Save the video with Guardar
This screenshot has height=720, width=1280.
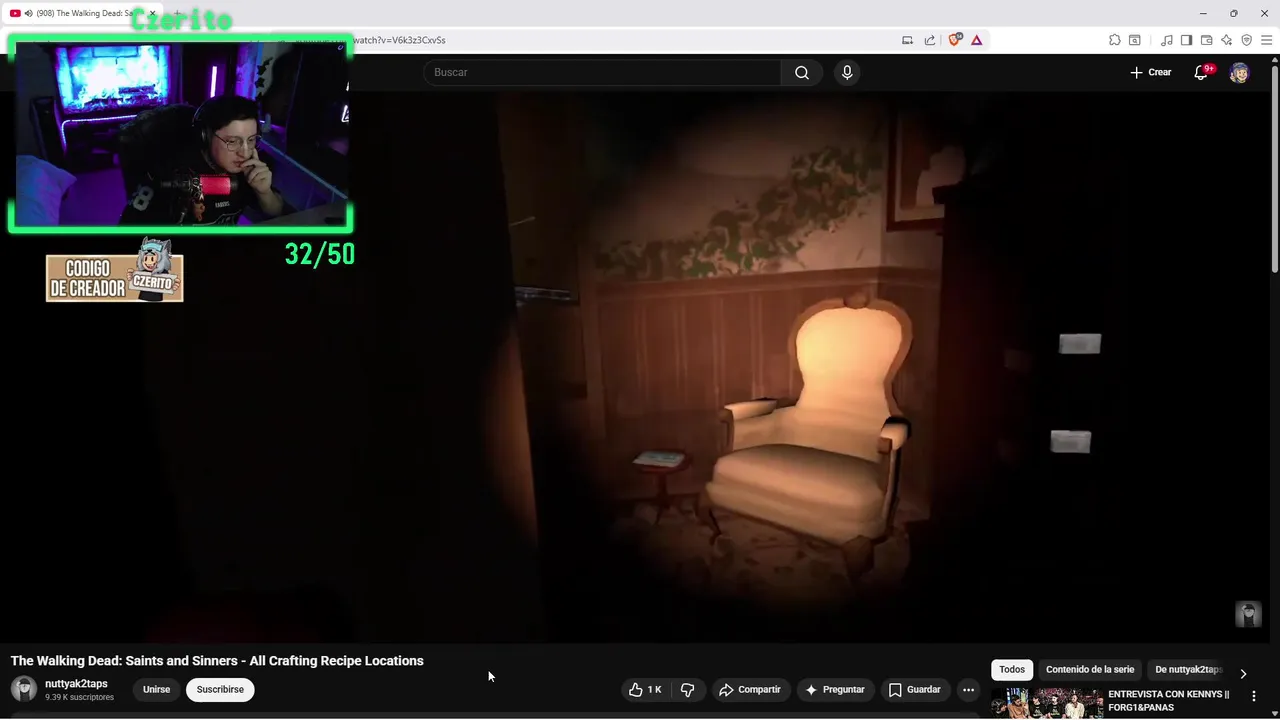(x=914, y=689)
